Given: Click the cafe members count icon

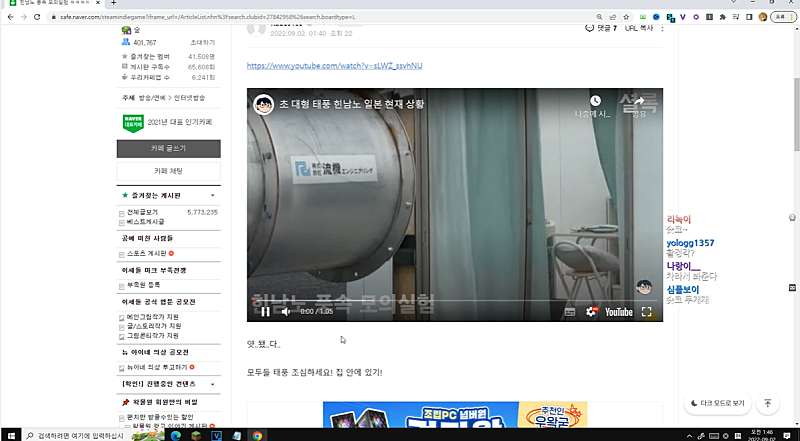Looking at the screenshot, I should [126, 42].
